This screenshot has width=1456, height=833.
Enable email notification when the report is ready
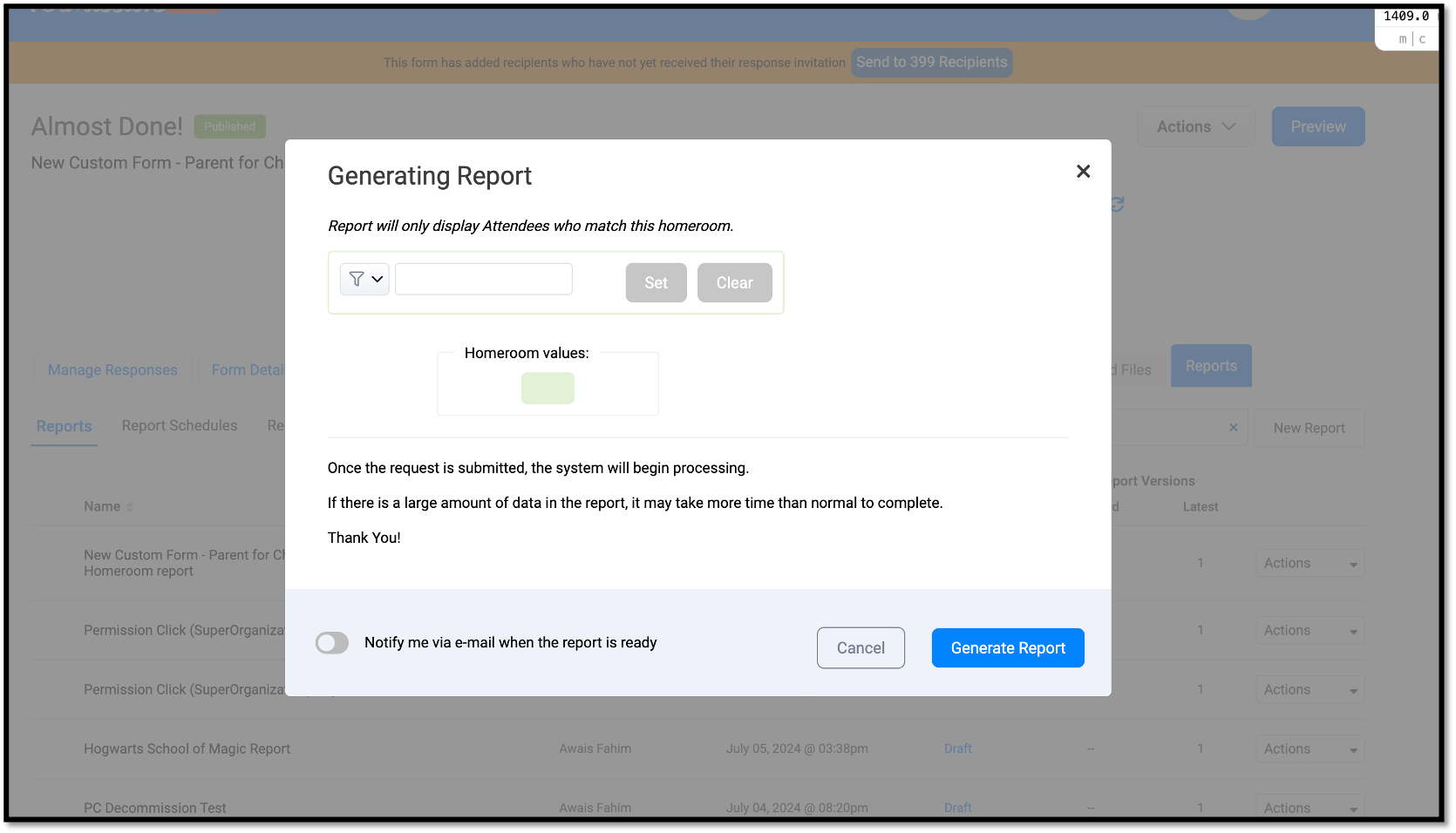click(x=331, y=642)
